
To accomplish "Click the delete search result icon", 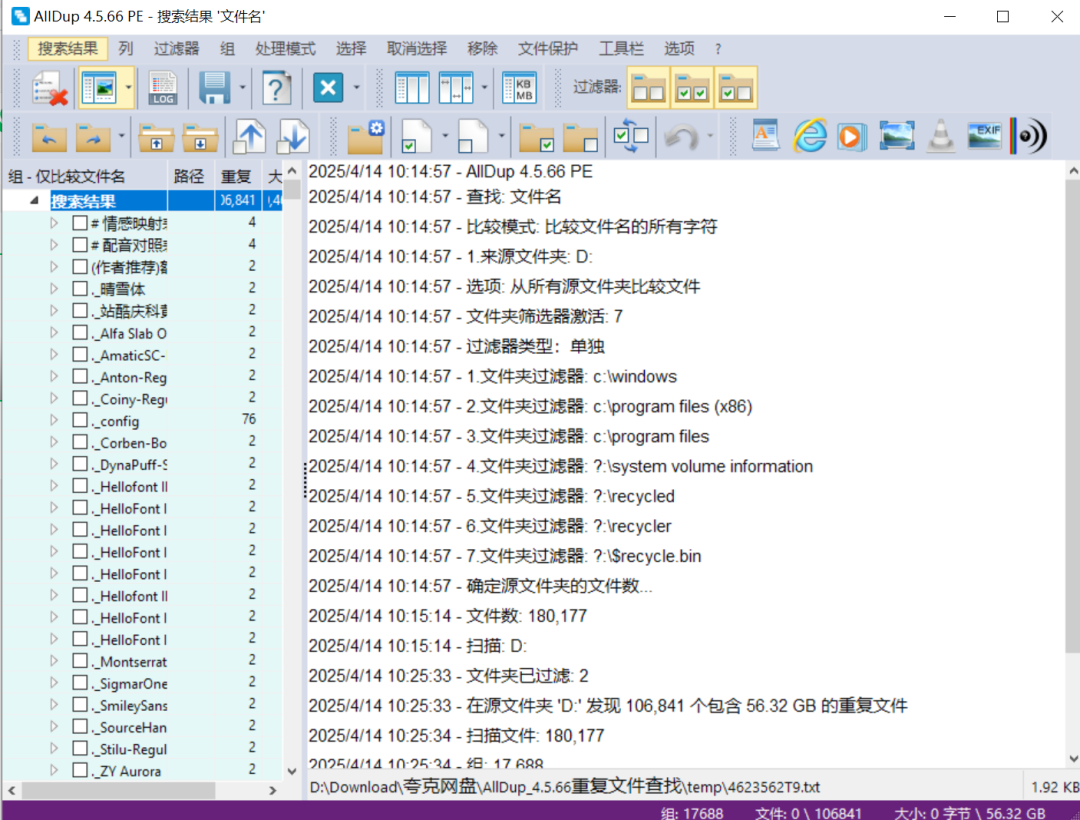I will pyautogui.click(x=49, y=88).
